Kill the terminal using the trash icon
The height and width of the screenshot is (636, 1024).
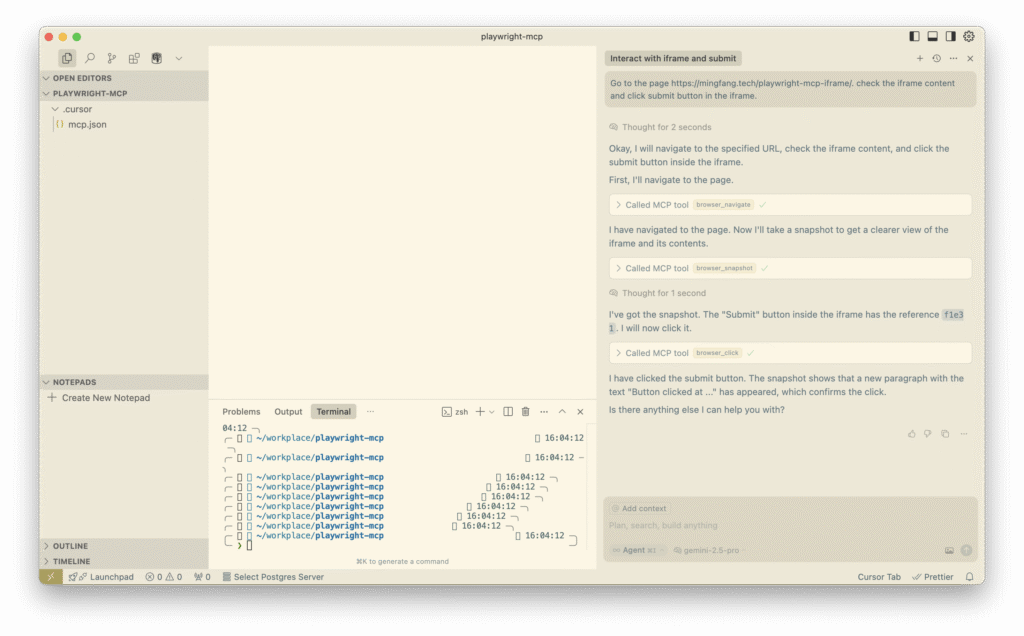click(525, 412)
